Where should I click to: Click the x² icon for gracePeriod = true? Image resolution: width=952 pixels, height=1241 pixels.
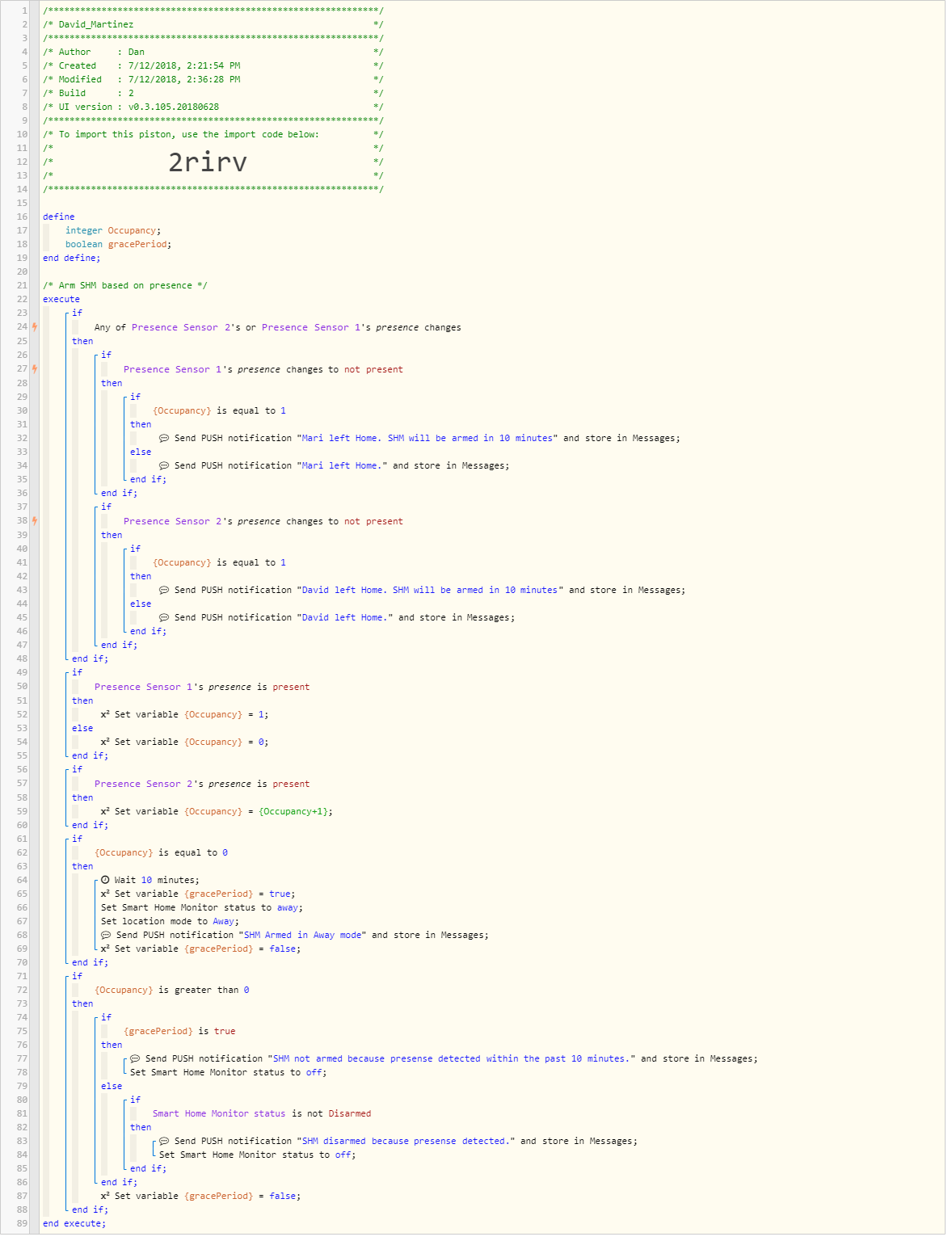[105, 894]
